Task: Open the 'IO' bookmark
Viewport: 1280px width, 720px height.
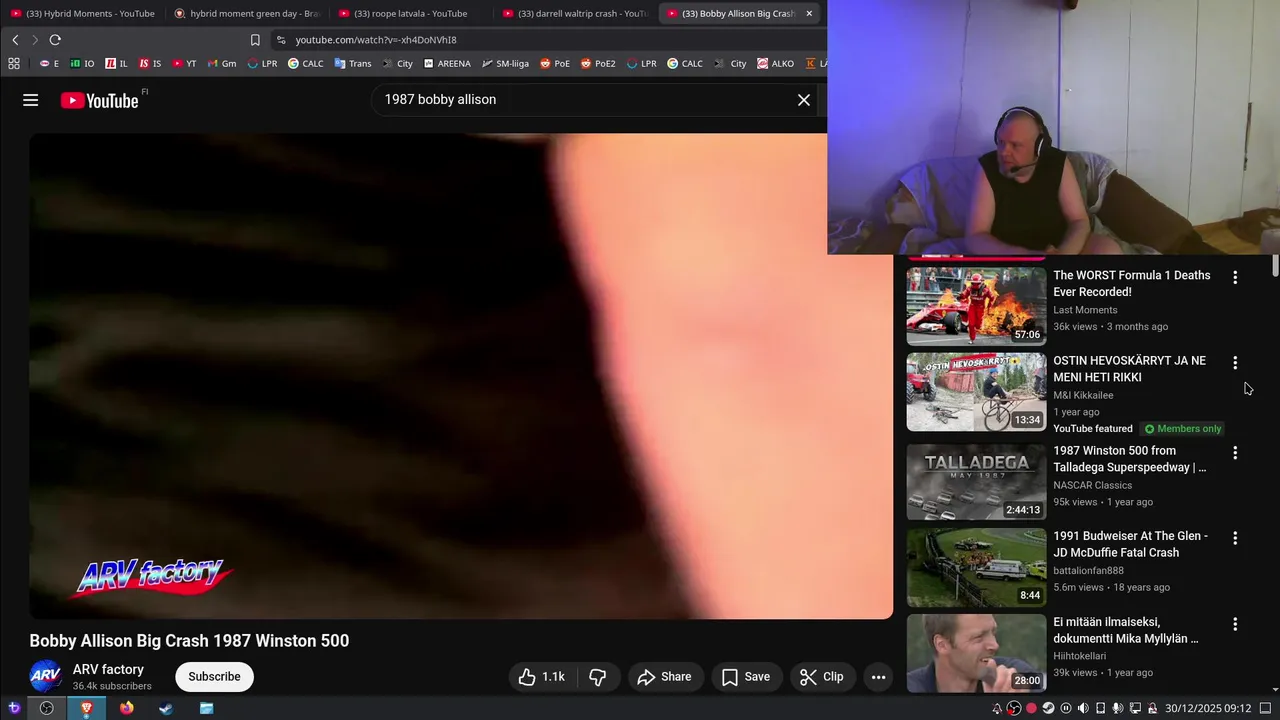Action: (x=82, y=63)
